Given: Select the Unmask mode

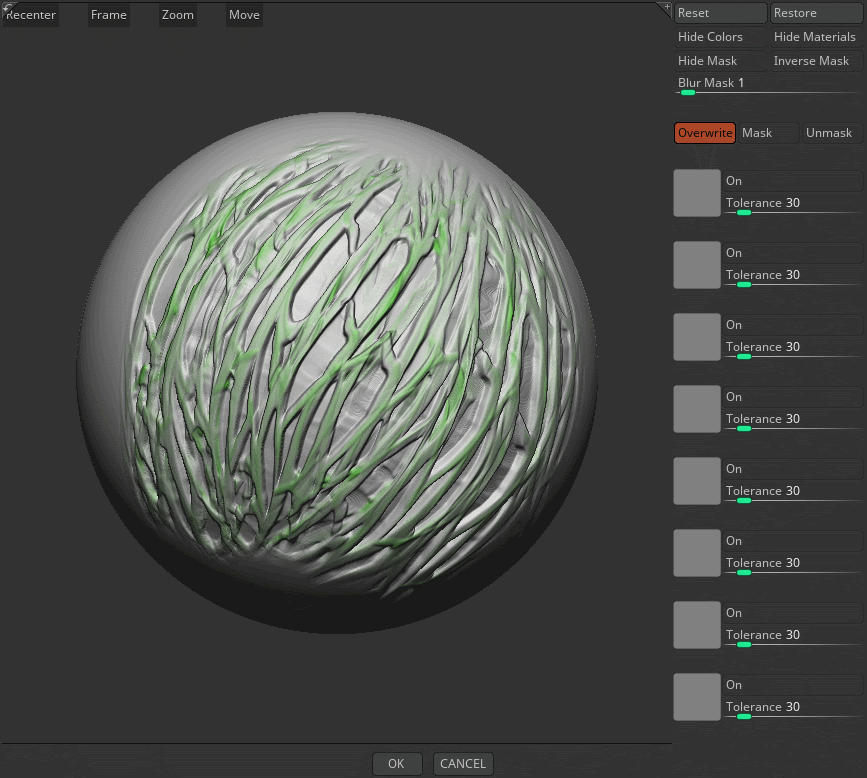Looking at the screenshot, I should pyautogui.click(x=833, y=133).
